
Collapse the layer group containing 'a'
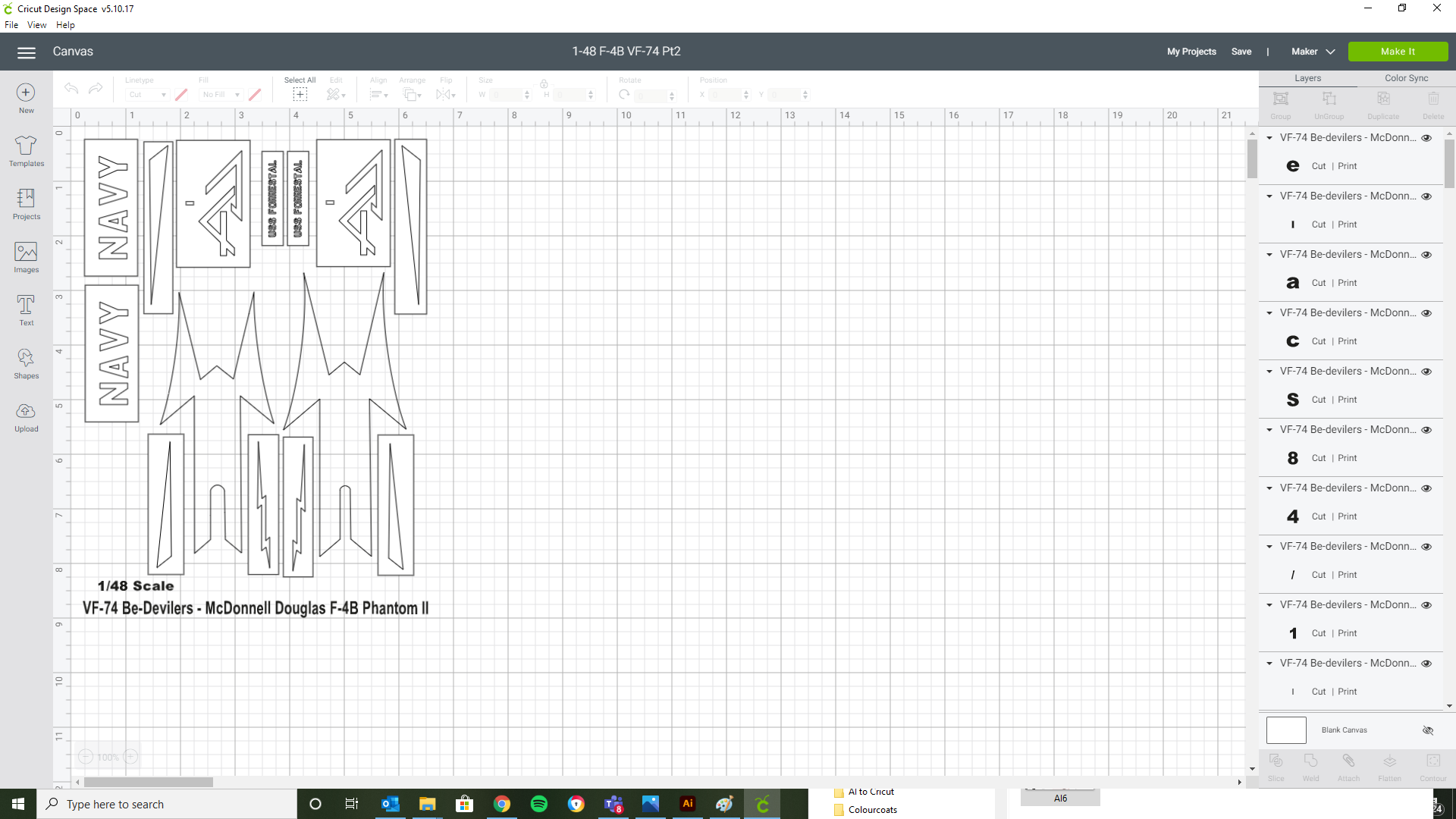point(1269,255)
